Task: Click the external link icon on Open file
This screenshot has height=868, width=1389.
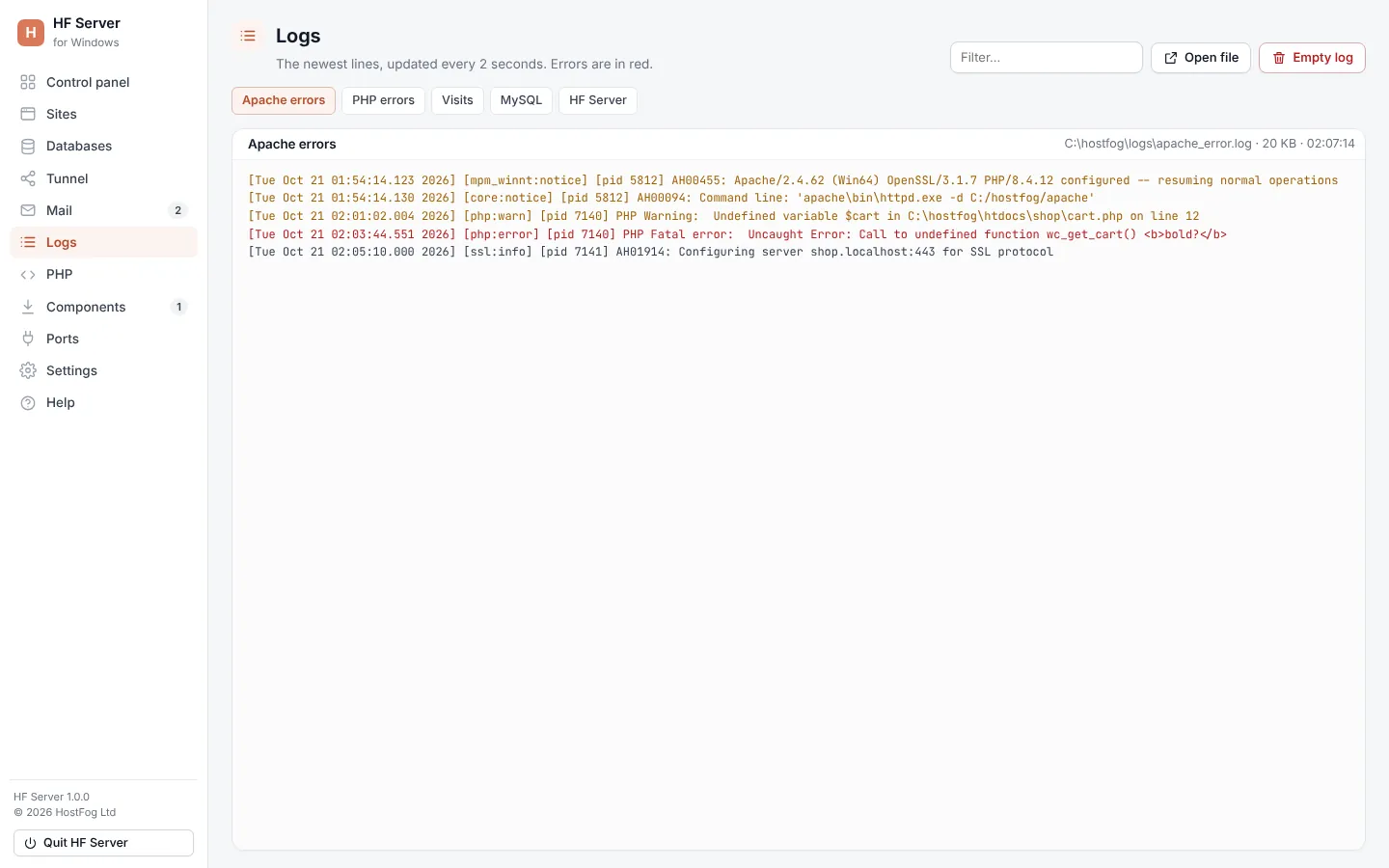Action: pyautogui.click(x=1171, y=58)
